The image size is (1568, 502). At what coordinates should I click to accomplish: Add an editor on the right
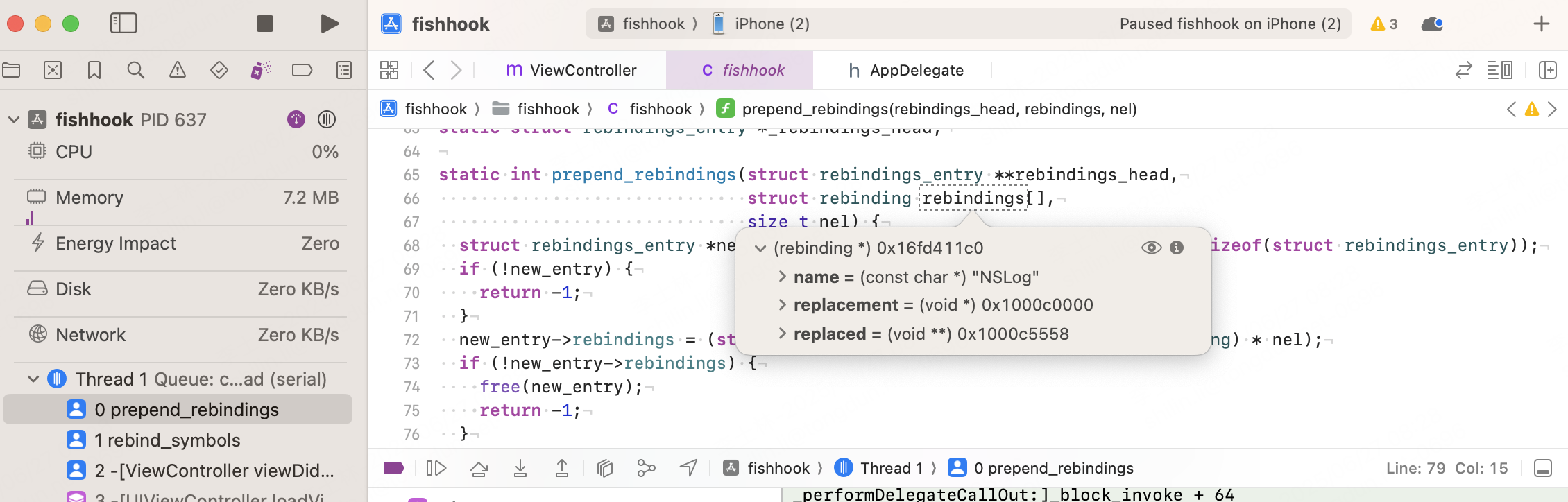[1548, 70]
